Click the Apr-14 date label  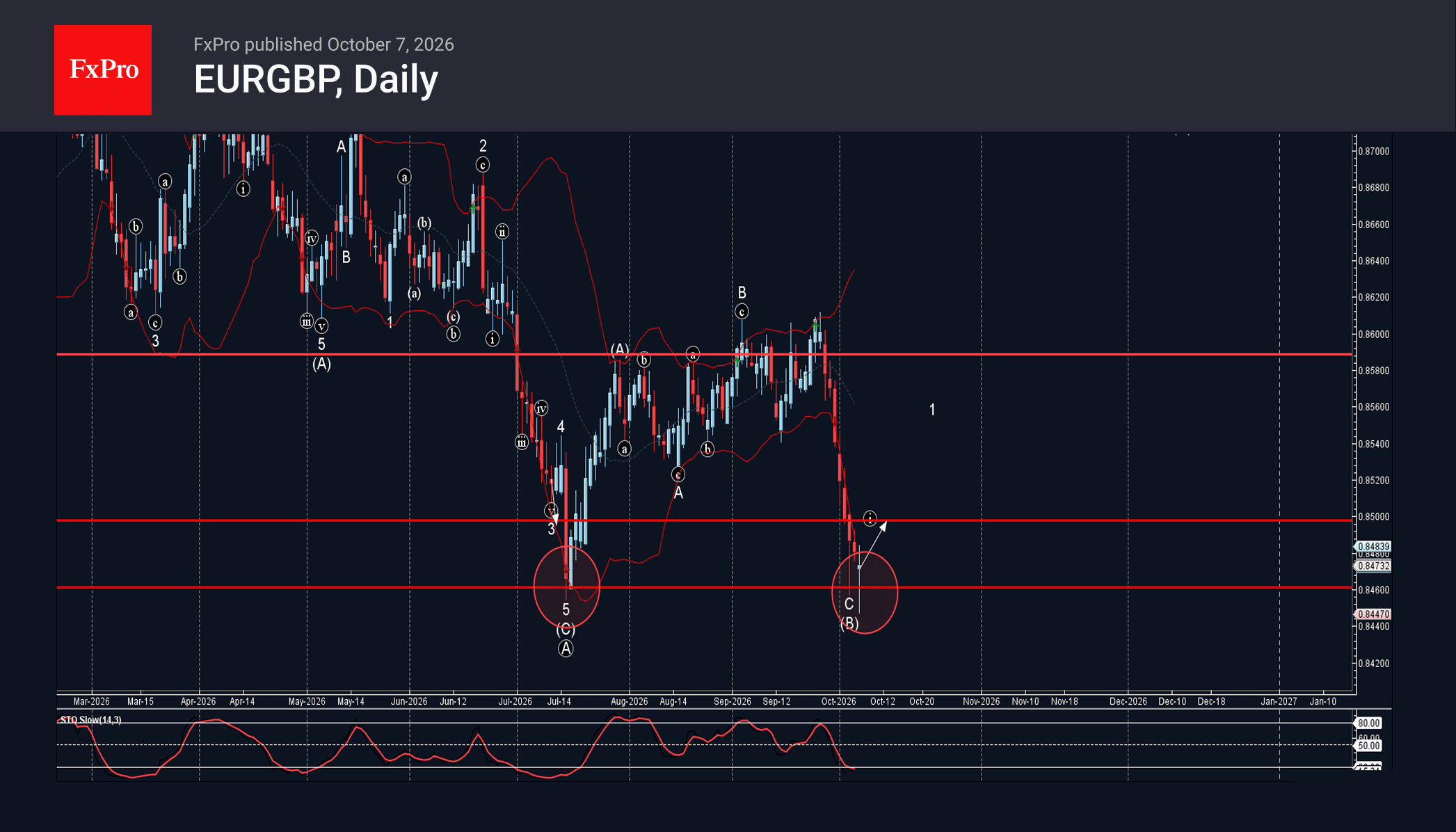242,701
